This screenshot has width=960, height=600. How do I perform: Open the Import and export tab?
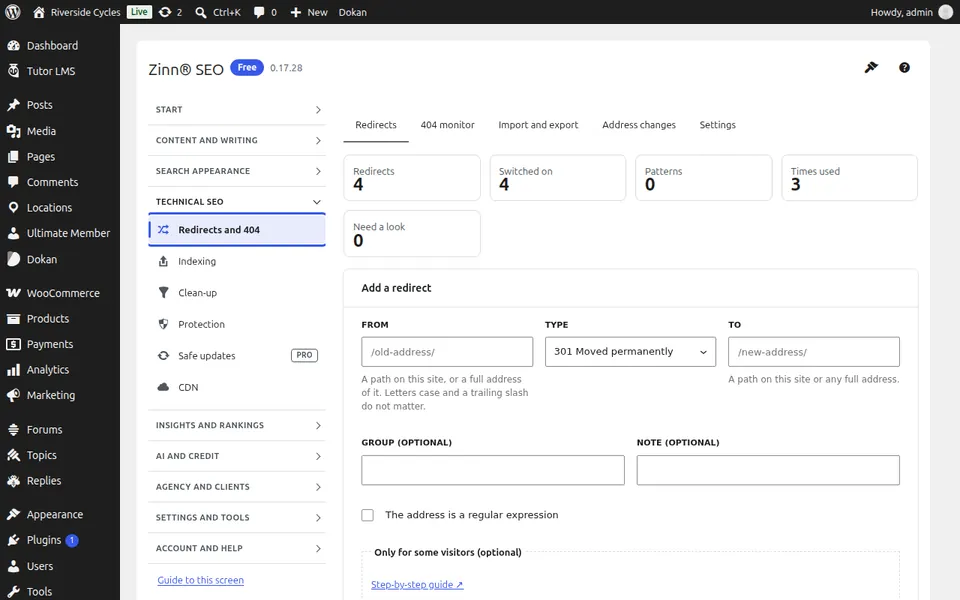(538, 125)
